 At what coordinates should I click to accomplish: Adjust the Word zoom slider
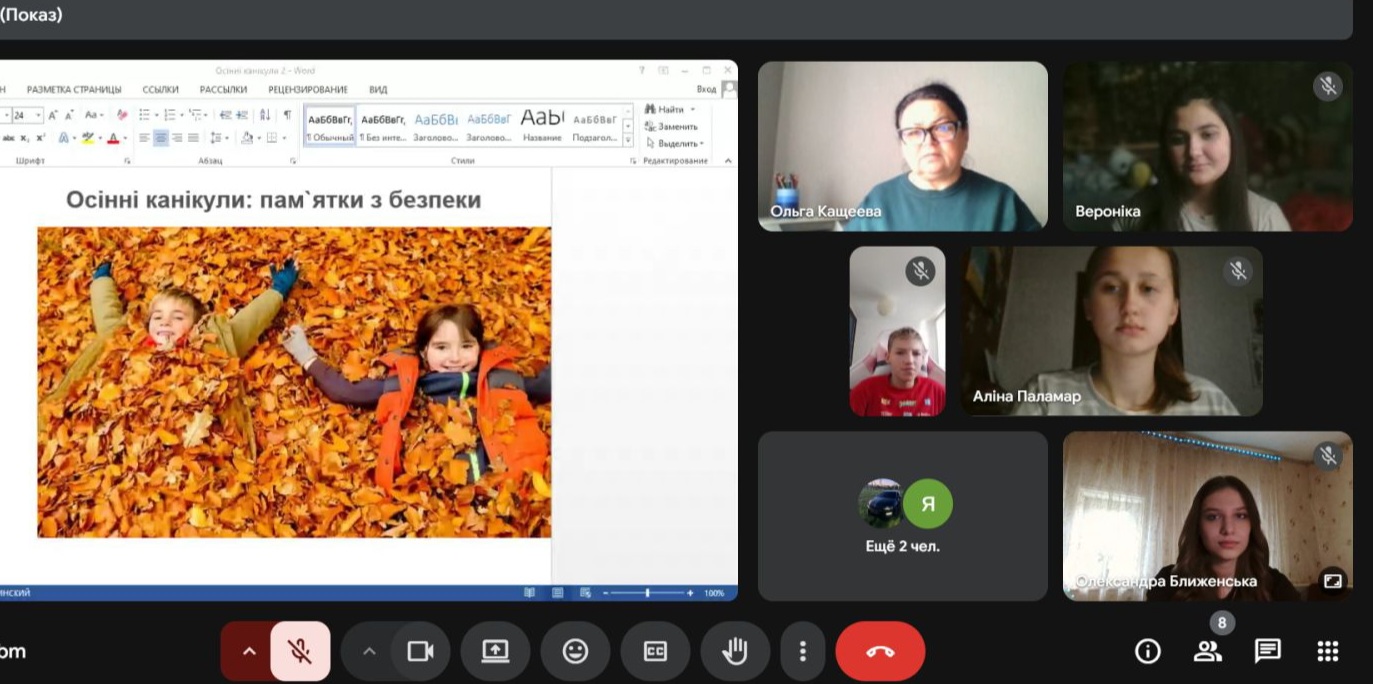(x=648, y=593)
